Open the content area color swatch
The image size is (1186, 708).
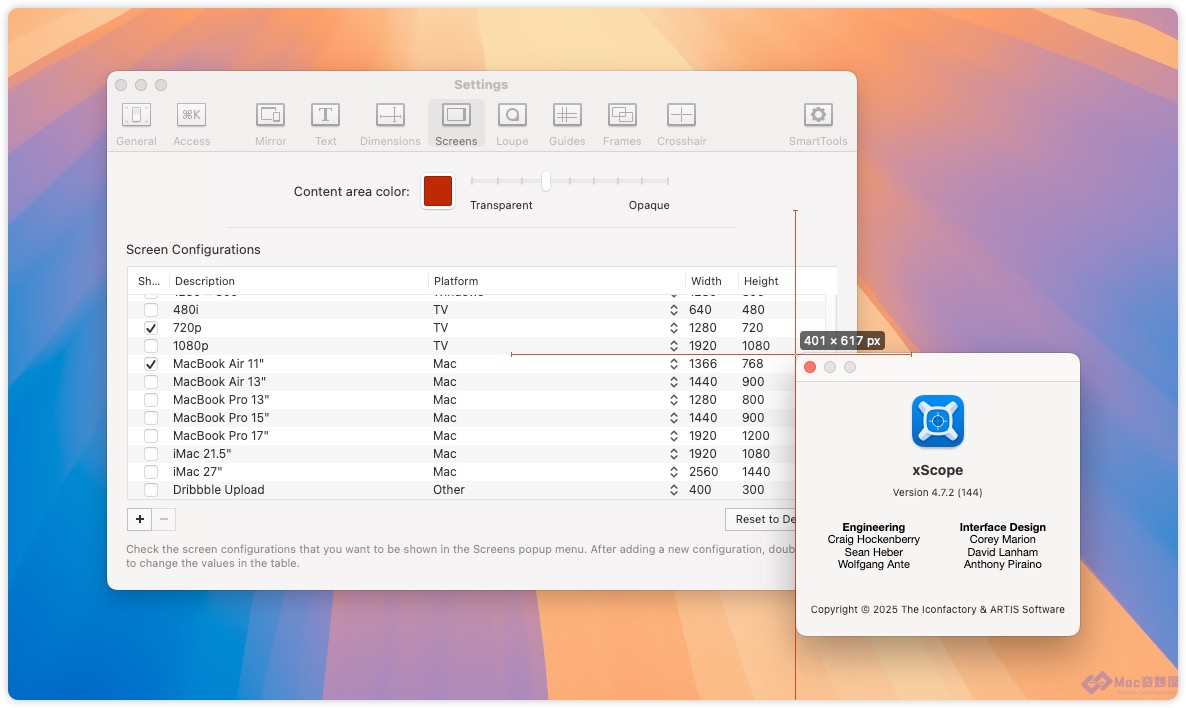pyautogui.click(x=438, y=191)
